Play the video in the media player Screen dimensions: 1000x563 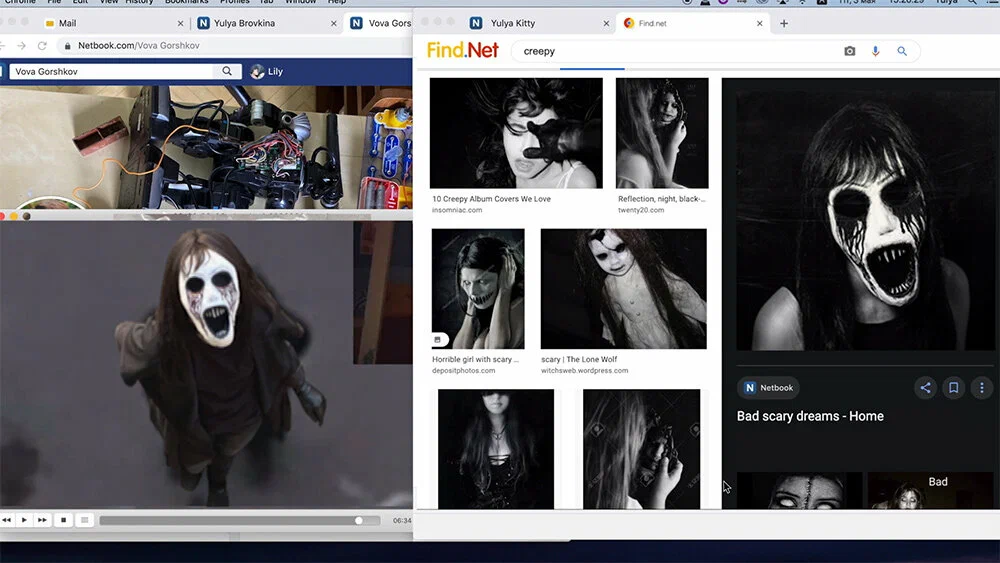[24, 520]
